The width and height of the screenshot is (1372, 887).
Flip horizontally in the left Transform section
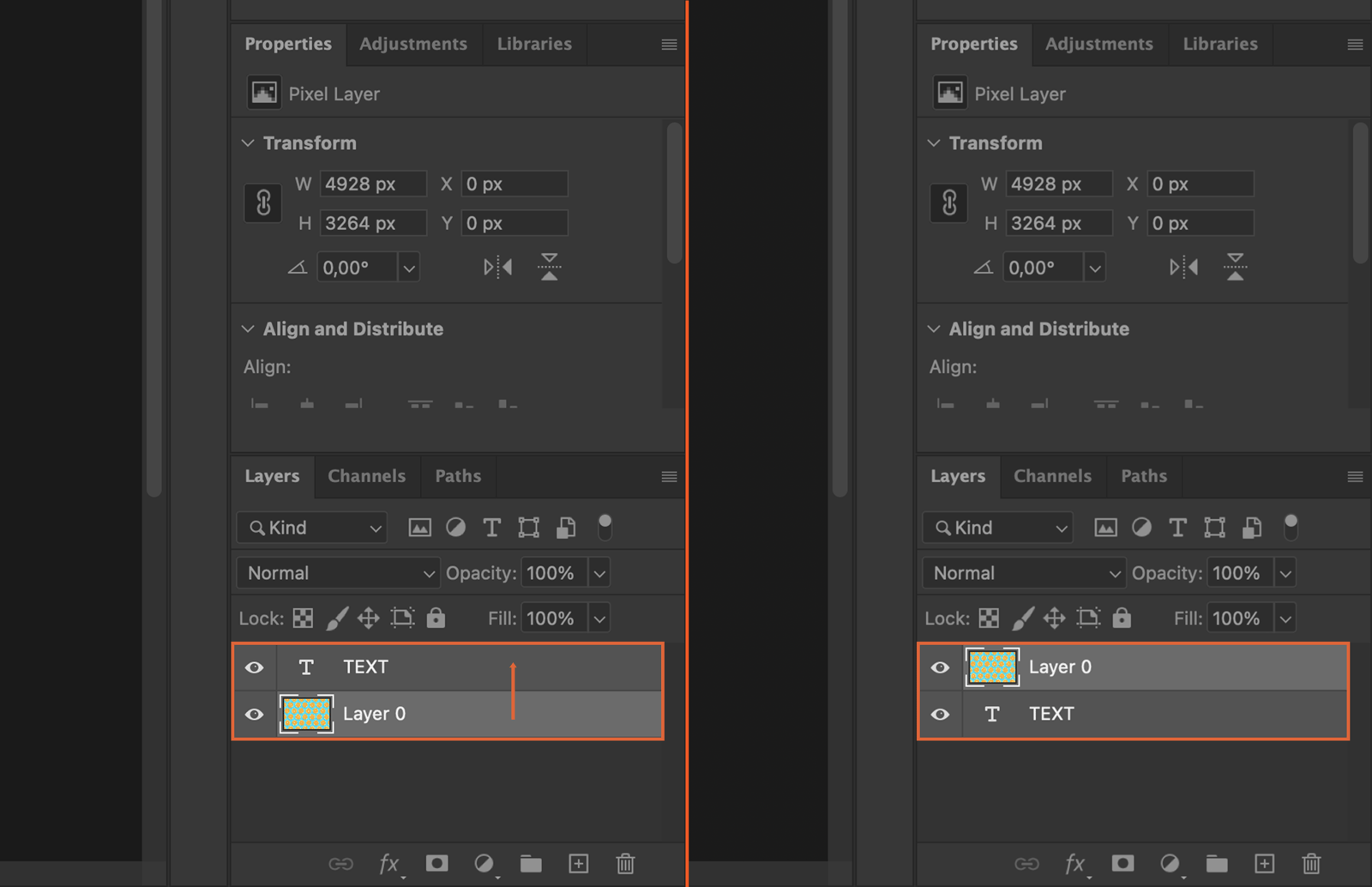click(x=497, y=268)
